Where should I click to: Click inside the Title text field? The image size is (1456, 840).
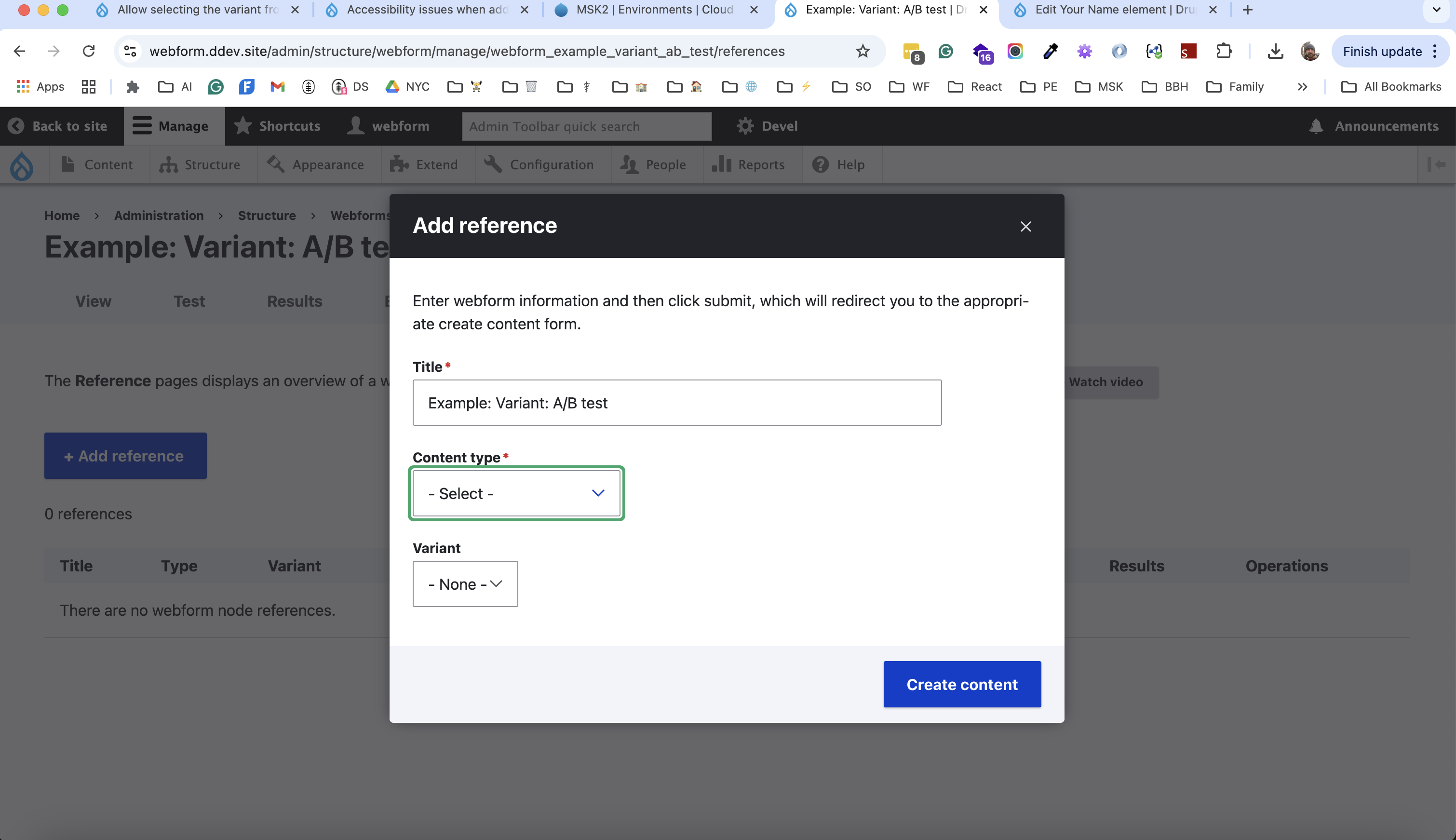coord(677,403)
